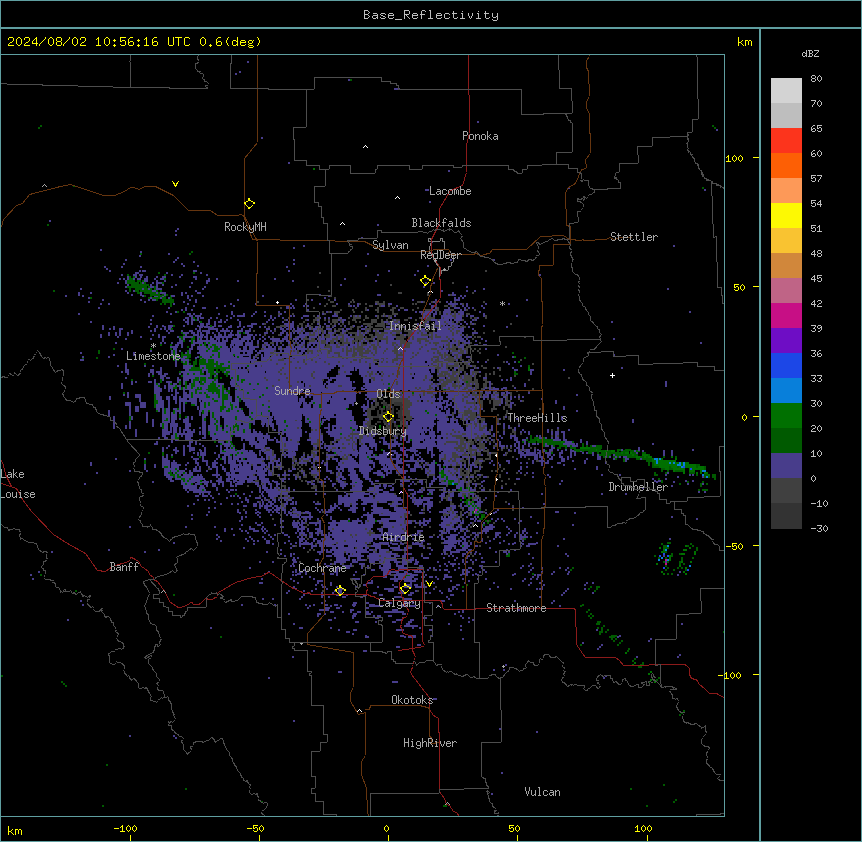Click the white plus marker north of Drumheller

point(612,375)
